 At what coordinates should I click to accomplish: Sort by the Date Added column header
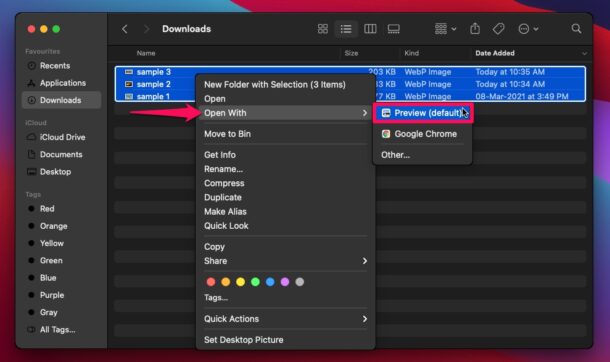pyautogui.click(x=495, y=53)
